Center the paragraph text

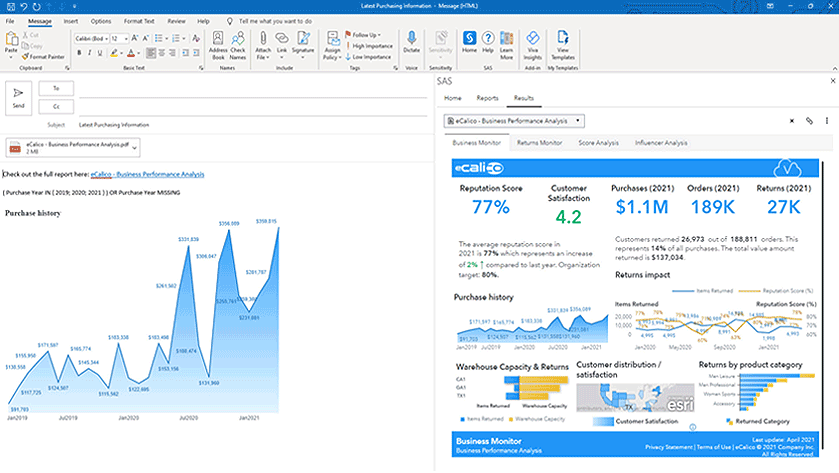click(162, 53)
